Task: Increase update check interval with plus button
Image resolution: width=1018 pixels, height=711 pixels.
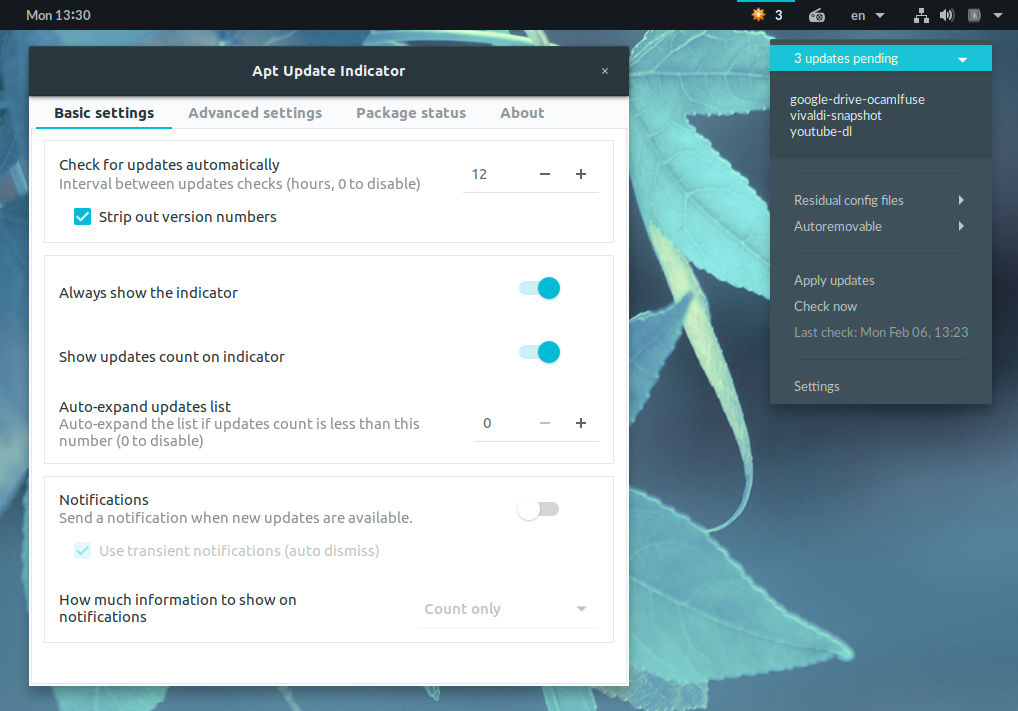Action: pyautogui.click(x=581, y=174)
